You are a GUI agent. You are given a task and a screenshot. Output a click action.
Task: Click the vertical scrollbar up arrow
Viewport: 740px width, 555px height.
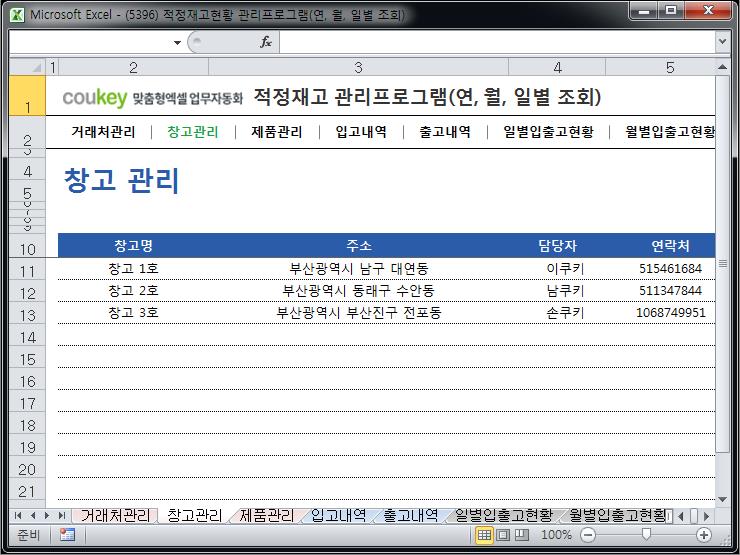tap(722, 67)
